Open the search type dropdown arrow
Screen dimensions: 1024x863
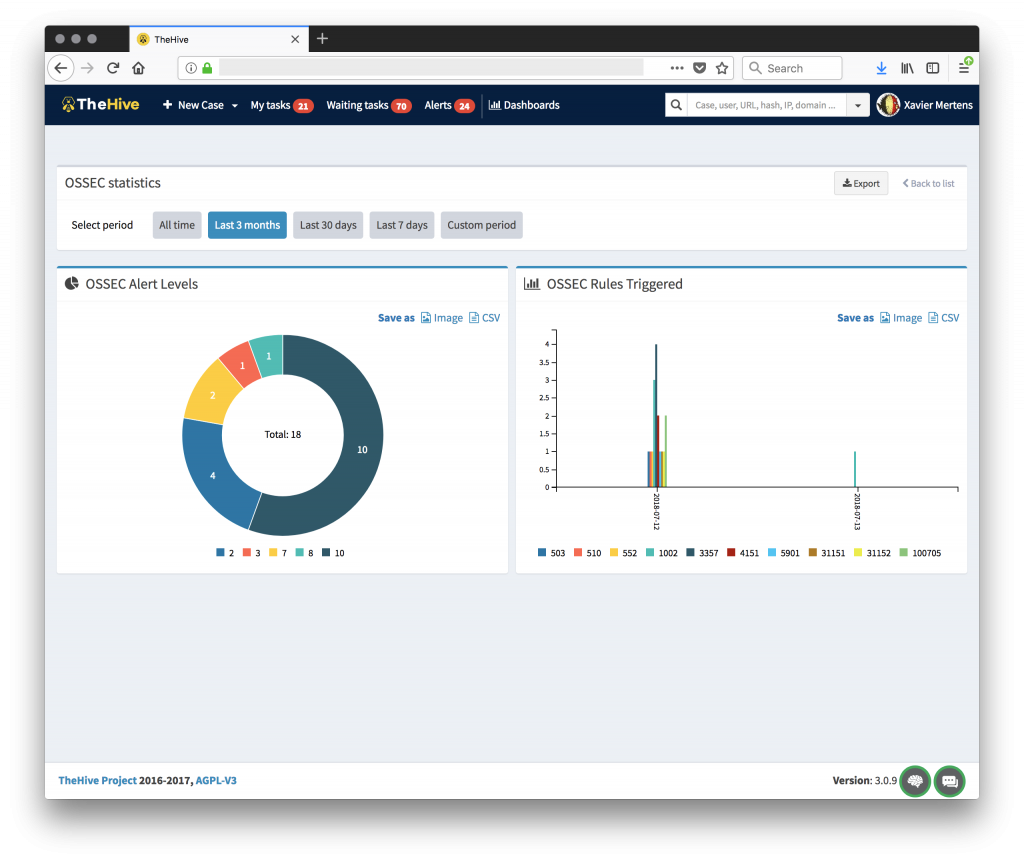(857, 105)
